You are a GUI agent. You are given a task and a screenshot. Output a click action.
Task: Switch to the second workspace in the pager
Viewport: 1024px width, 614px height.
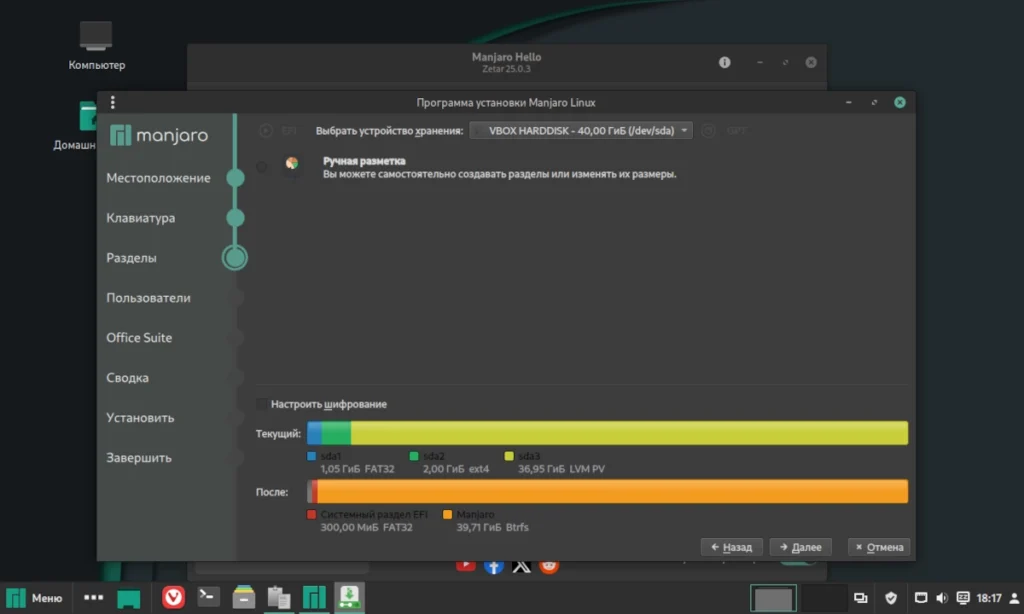824,598
